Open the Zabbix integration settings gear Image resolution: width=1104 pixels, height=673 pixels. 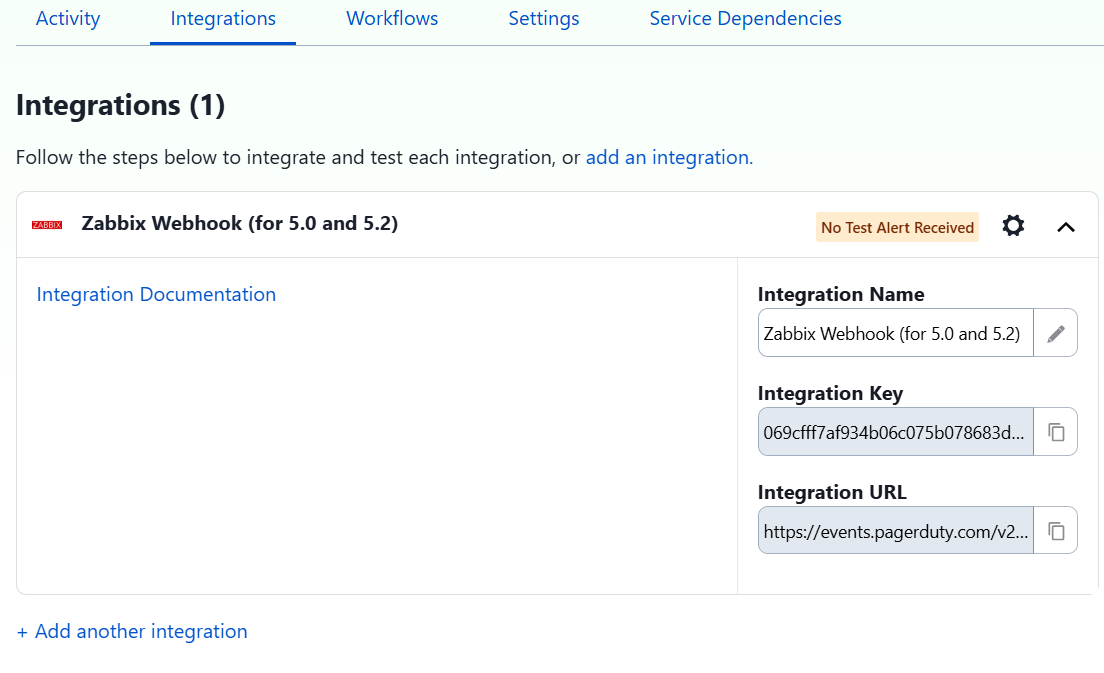[1013, 226]
